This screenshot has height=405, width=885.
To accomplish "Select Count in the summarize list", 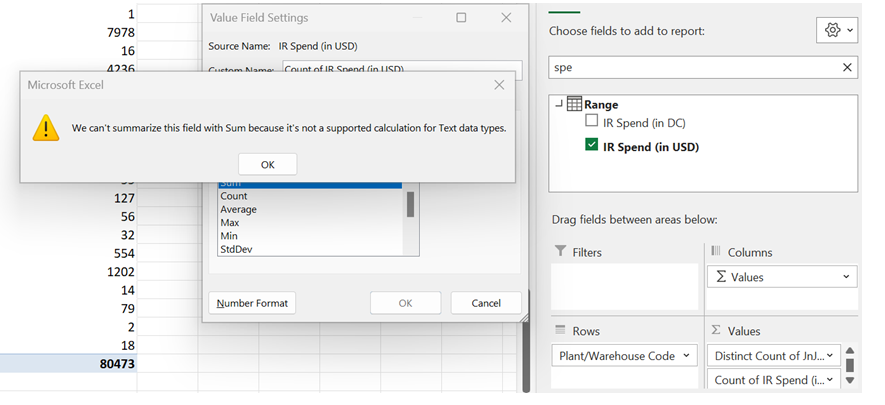I will (x=310, y=196).
